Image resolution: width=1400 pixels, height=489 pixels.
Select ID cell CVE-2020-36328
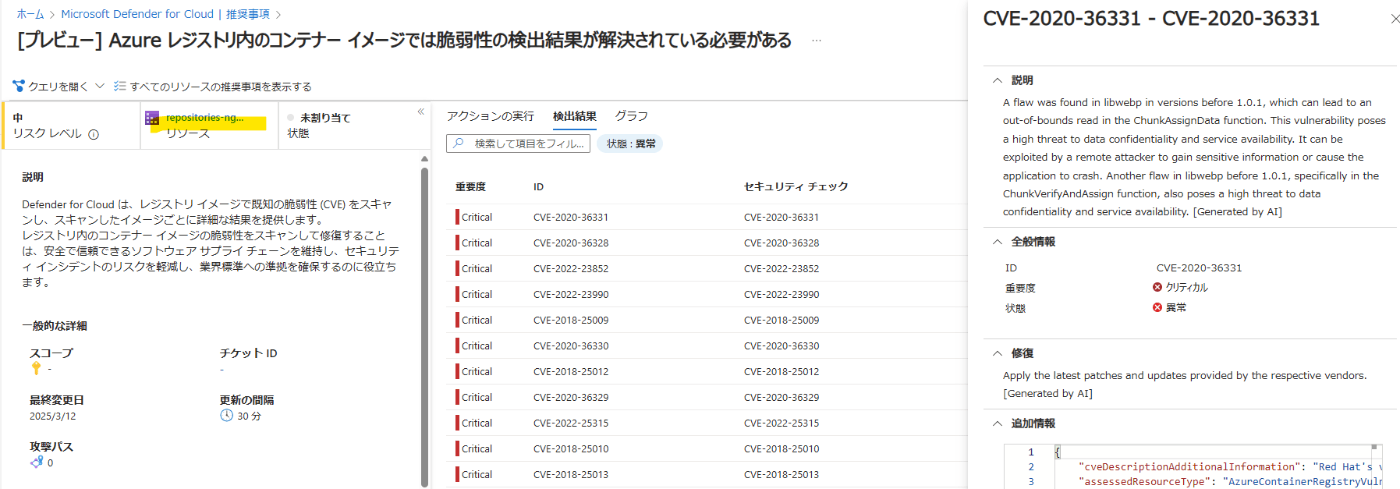(x=571, y=243)
